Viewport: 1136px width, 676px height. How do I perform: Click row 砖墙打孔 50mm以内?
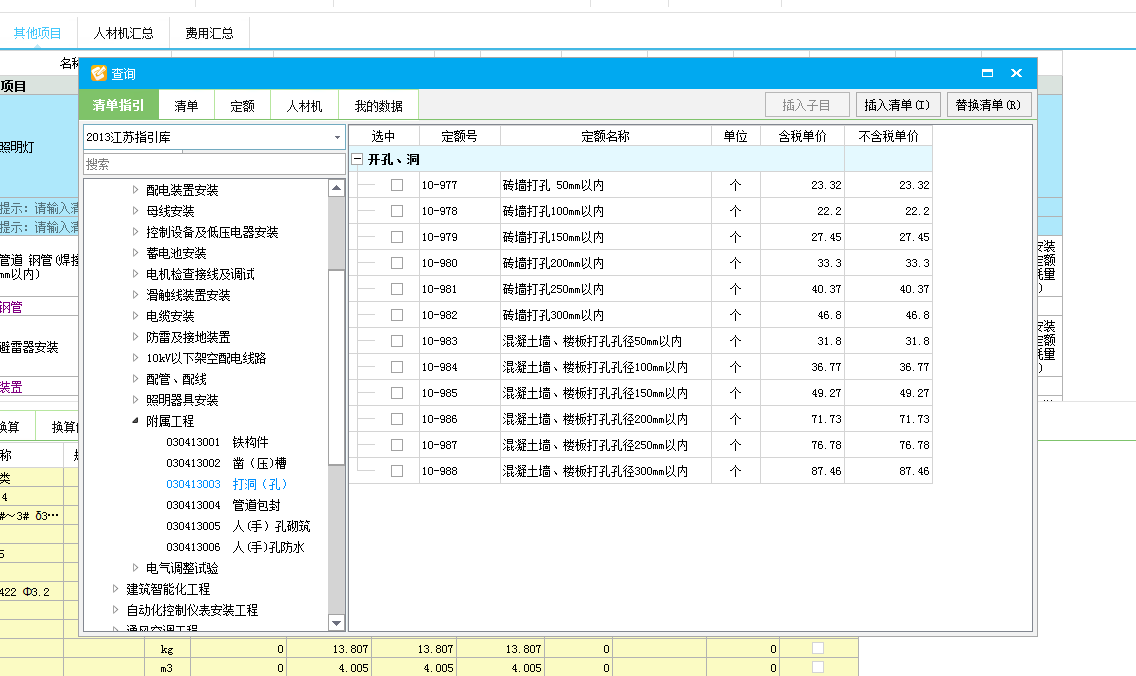pos(640,185)
